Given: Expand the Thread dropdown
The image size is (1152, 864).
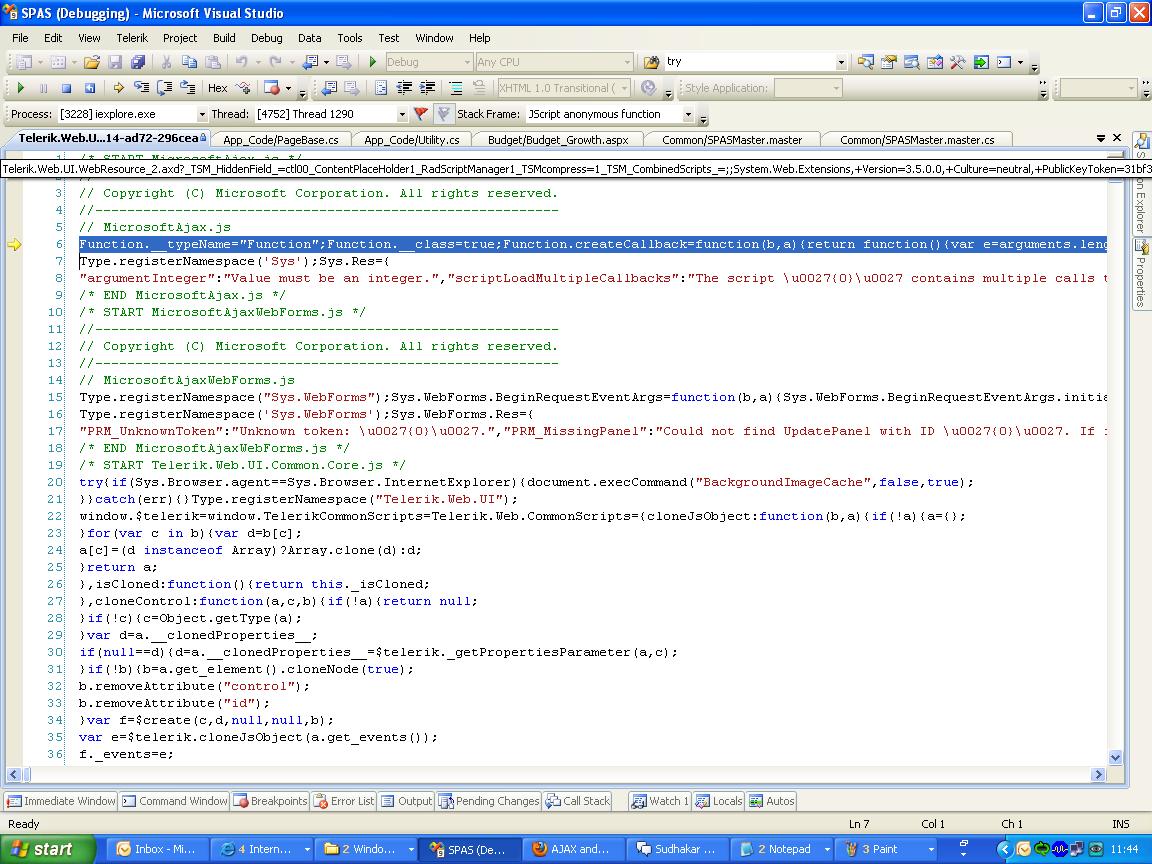Looking at the screenshot, I should coord(402,115).
